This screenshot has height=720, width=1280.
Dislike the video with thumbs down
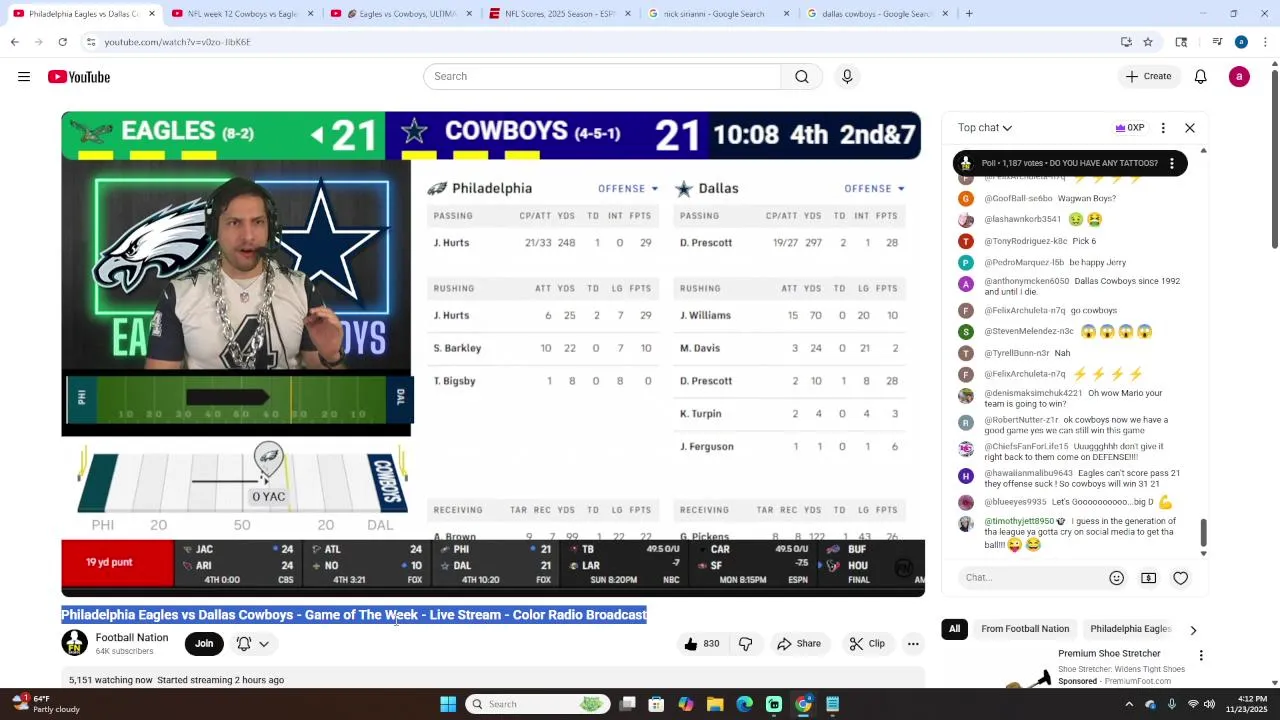pos(745,644)
